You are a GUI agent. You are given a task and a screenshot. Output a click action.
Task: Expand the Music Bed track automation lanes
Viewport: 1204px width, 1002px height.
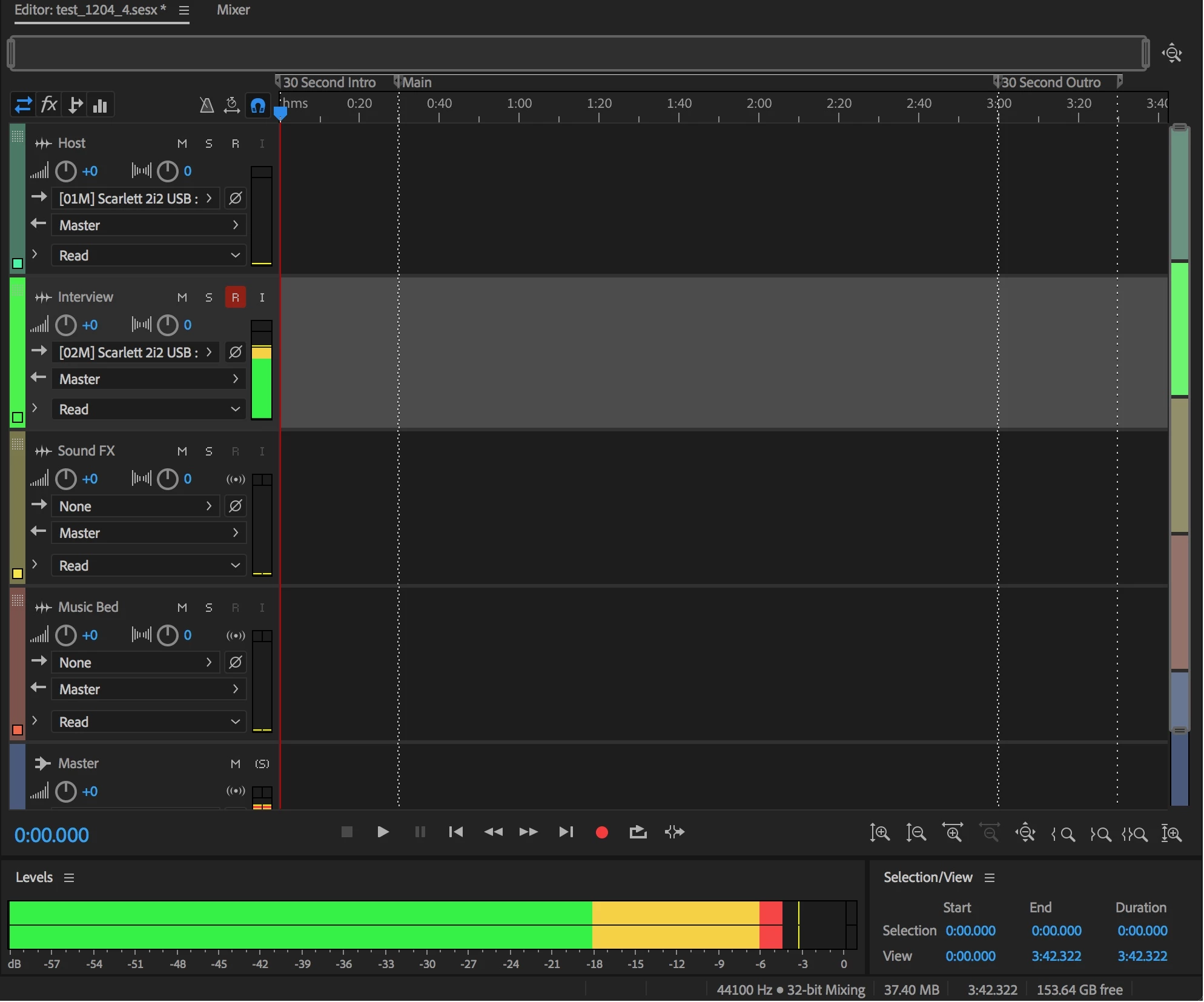pyautogui.click(x=35, y=721)
